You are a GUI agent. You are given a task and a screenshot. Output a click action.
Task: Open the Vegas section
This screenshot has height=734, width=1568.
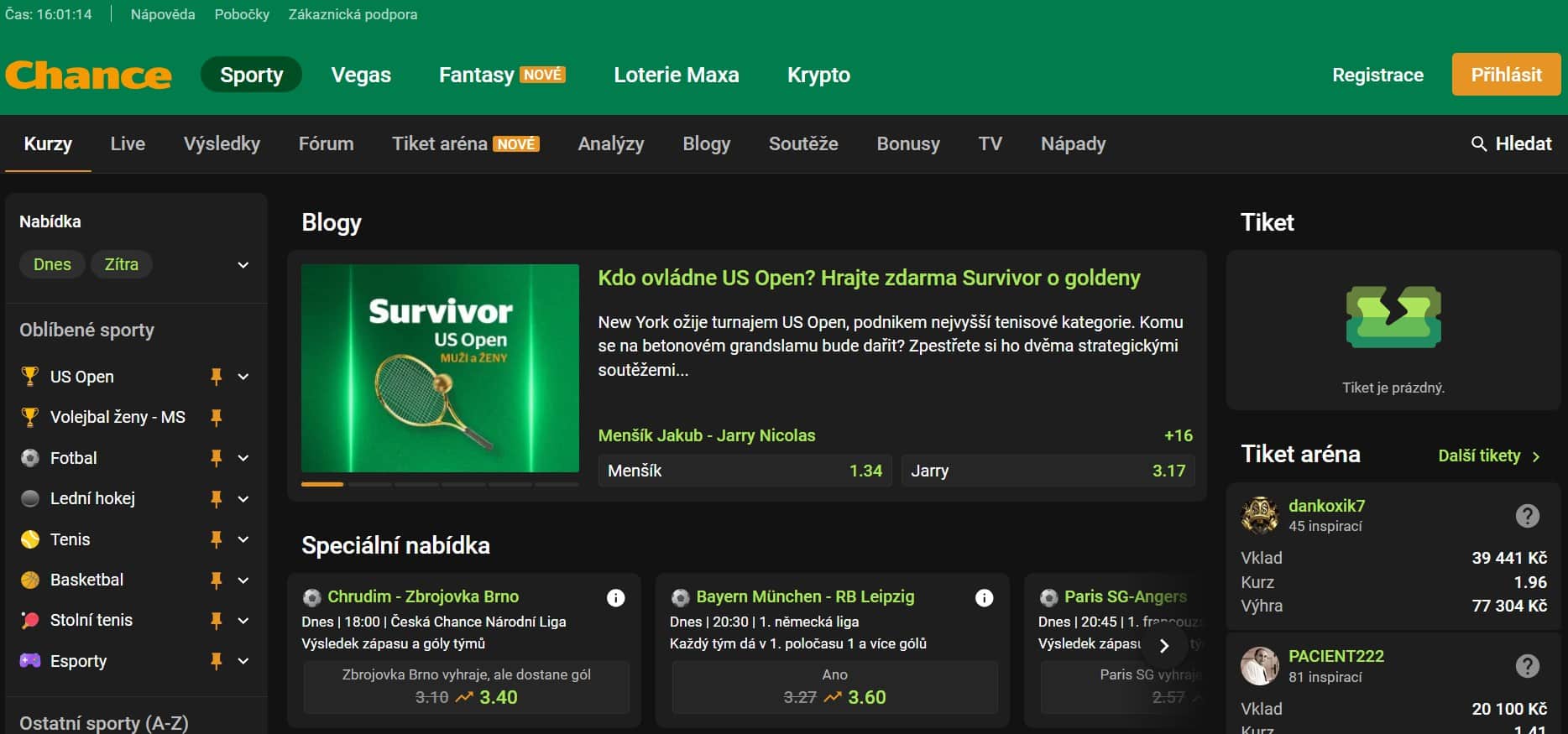(361, 75)
